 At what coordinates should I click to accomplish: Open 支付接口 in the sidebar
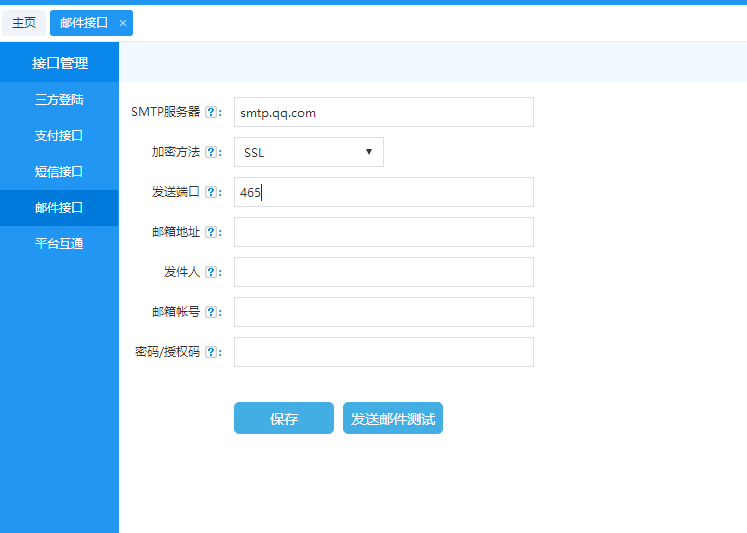59,135
